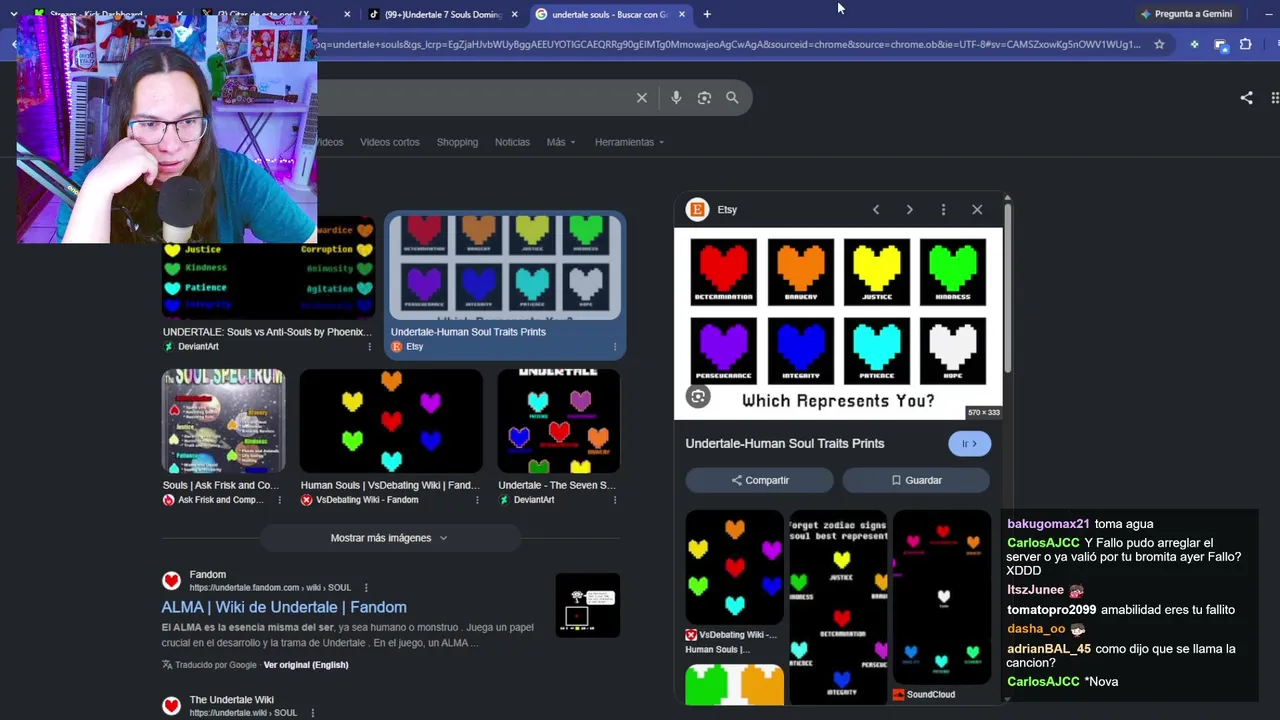Open the Pregunta a Gemini button
The image size is (1280, 720).
point(1186,14)
